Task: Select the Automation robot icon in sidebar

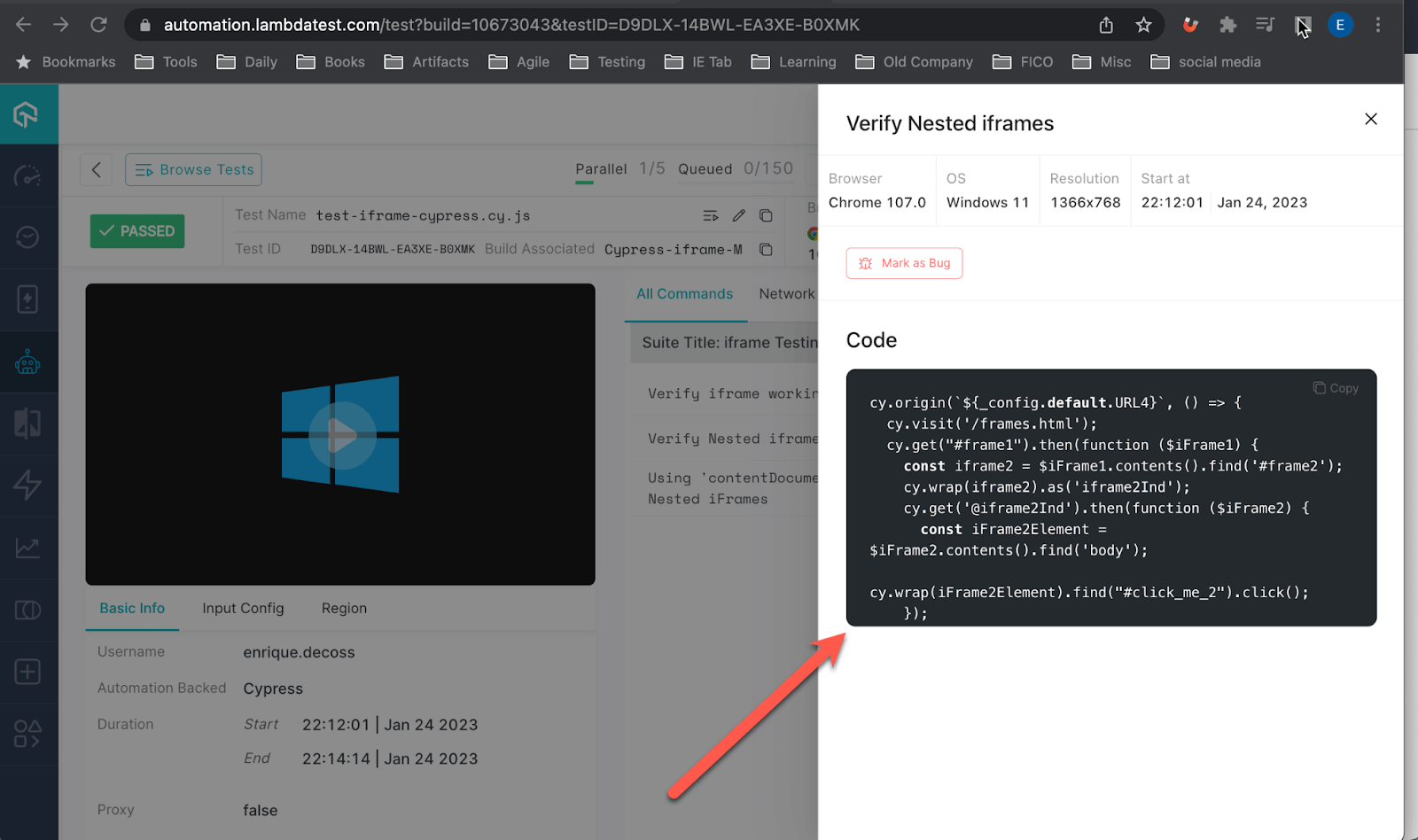Action: coord(29,362)
